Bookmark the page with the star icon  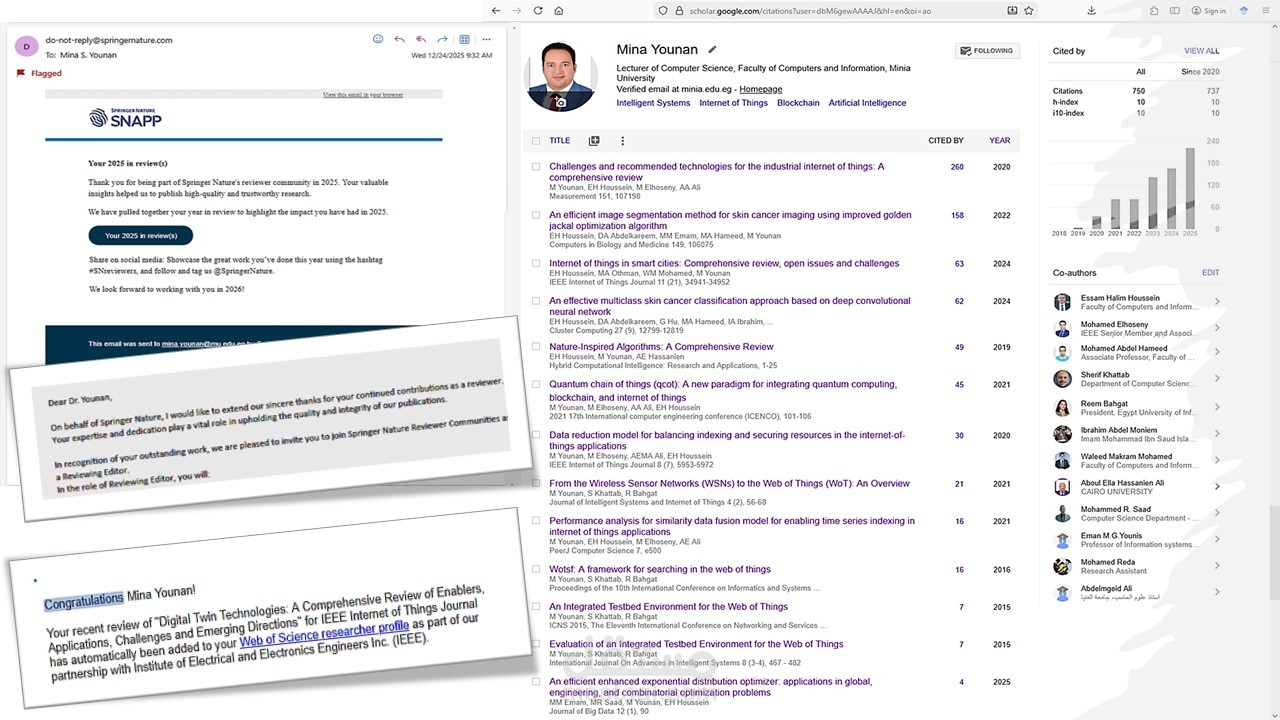[1029, 10]
